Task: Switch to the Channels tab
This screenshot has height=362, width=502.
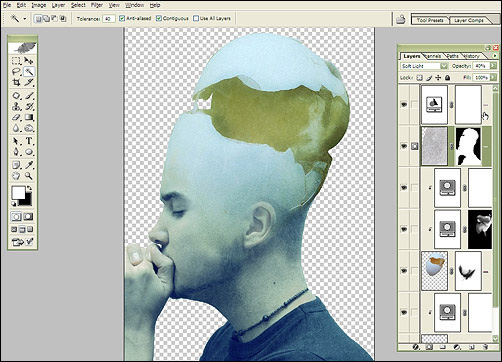Action: tap(433, 56)
